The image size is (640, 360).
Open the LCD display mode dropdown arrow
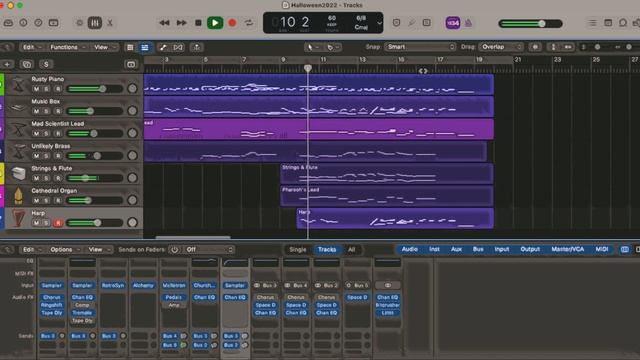coord(379,23)
